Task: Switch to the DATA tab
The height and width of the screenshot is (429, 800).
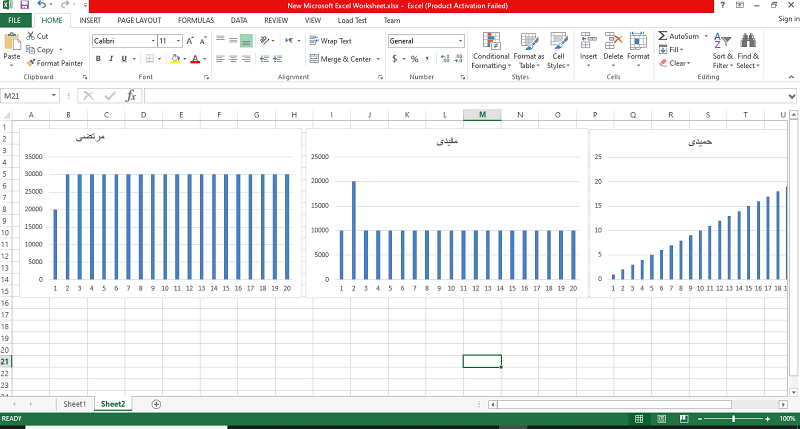Action: [x=239, y=20]
